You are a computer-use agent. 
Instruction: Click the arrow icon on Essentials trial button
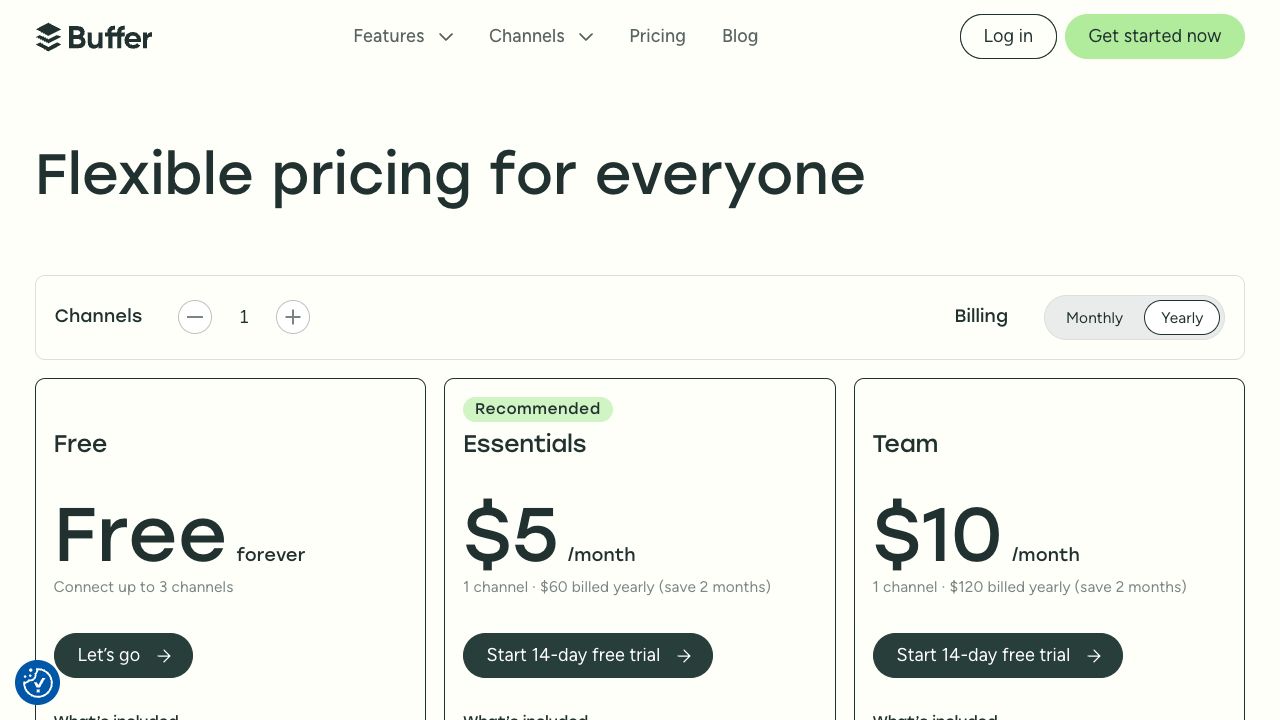pos(684,656)
